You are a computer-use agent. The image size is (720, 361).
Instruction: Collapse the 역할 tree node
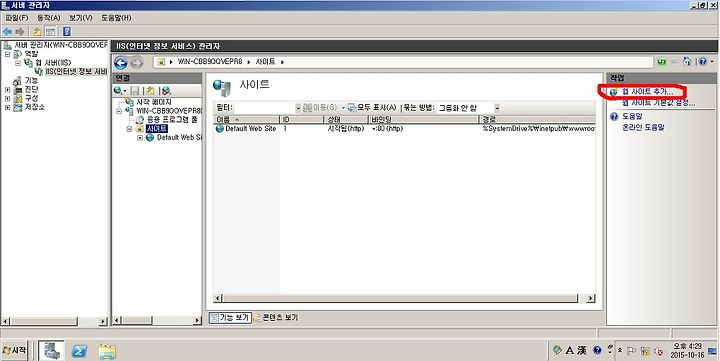pos(8,54)
